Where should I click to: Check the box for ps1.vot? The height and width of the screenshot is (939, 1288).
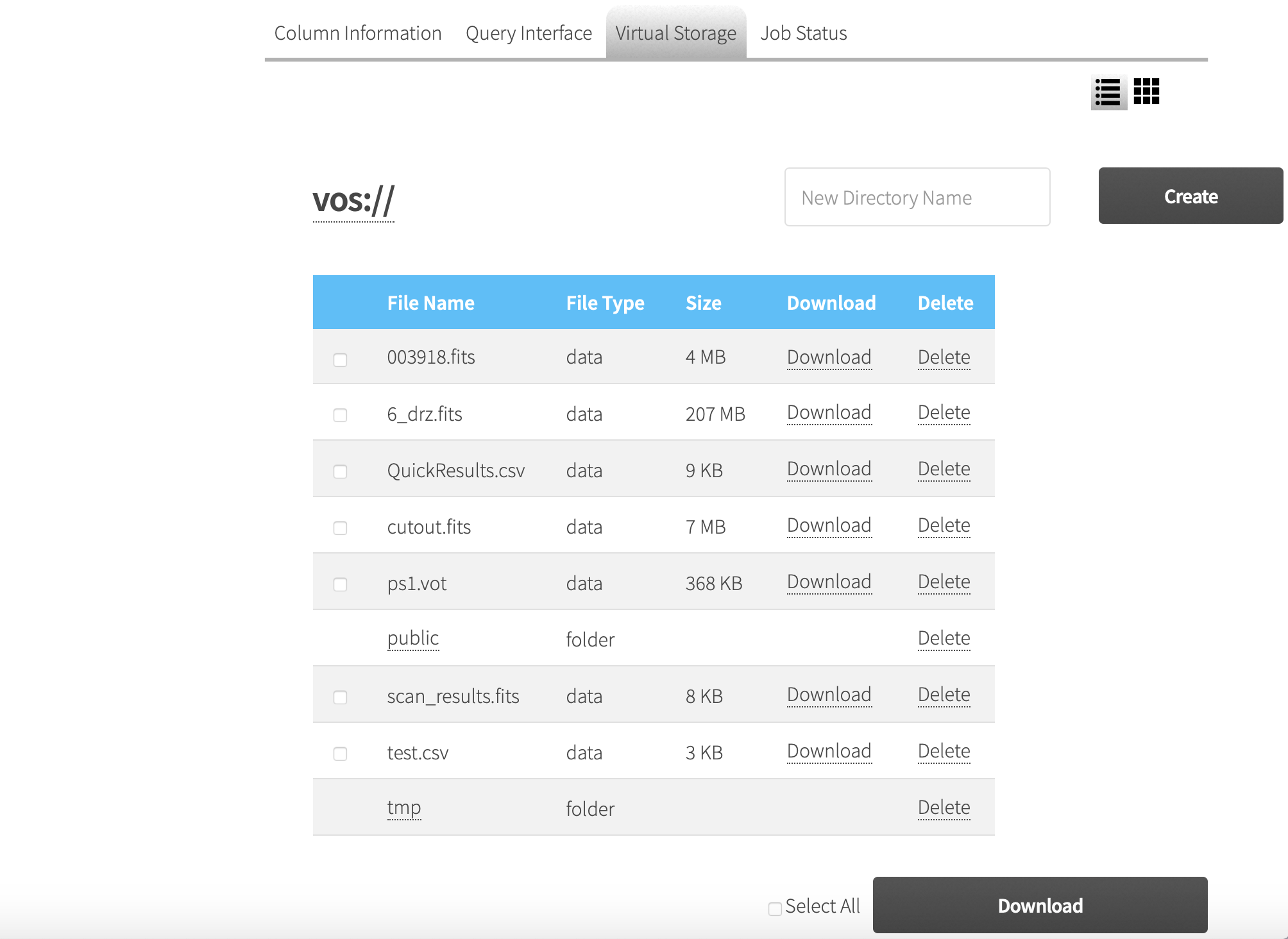coord(340,584)
